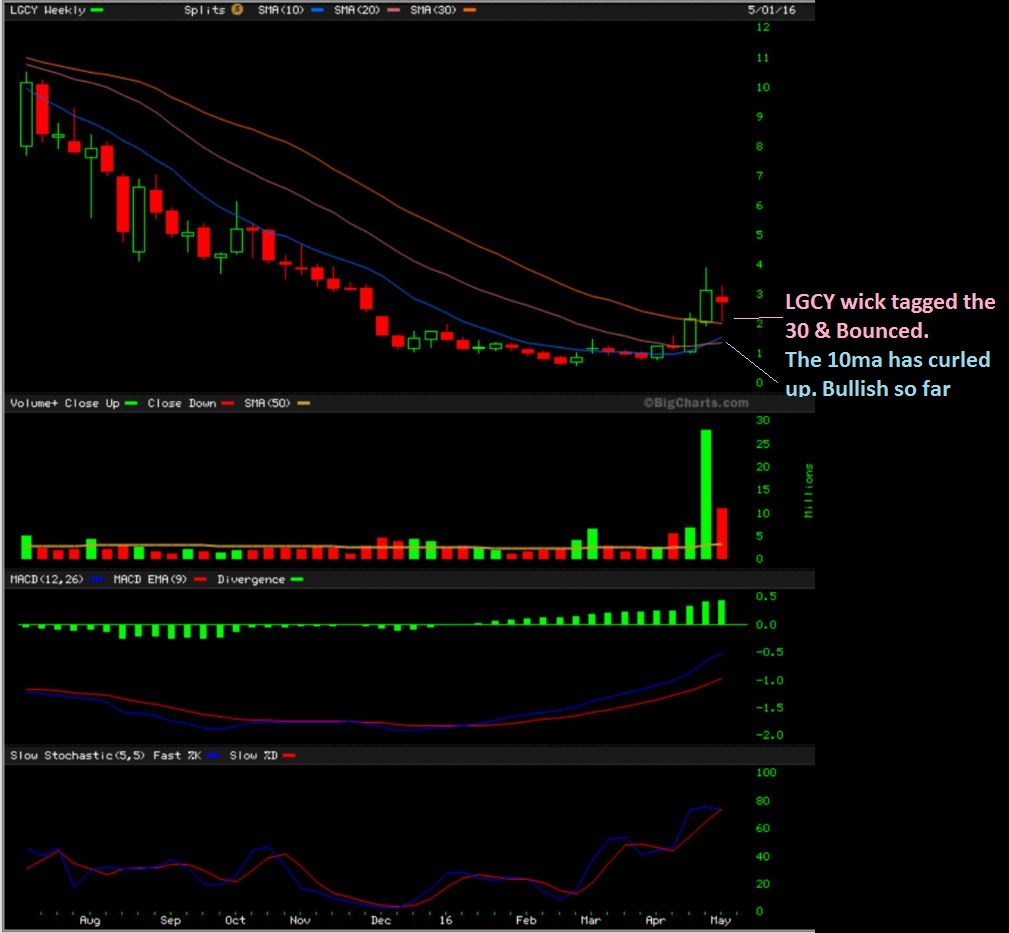Screen dimensions: 1009x933
Task: Click the SMA(50) volume legend marker
Action: point(304,403)
